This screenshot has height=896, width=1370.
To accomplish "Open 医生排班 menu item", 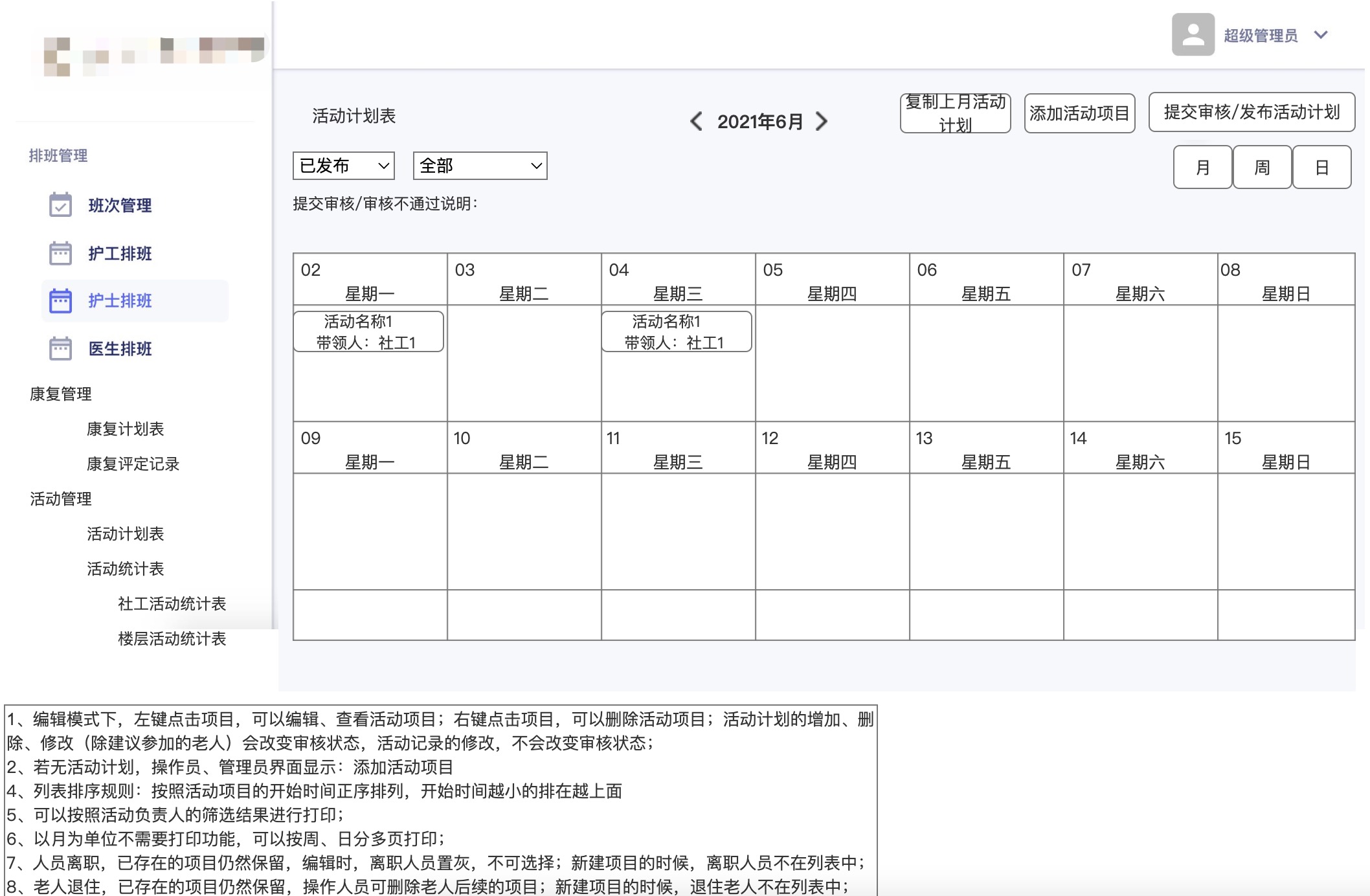I will 120,349.
